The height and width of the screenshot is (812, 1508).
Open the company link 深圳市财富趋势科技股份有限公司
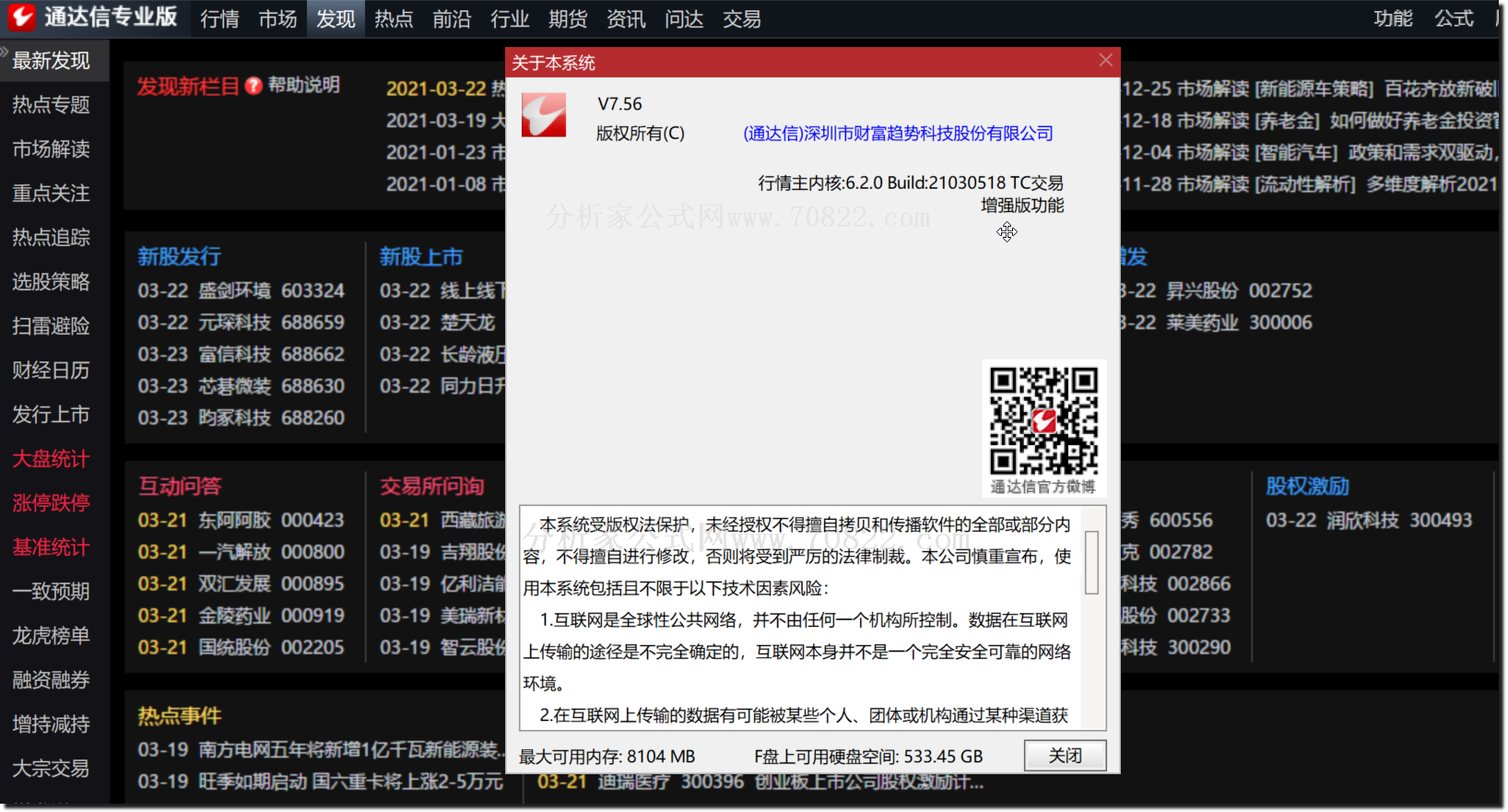[x=898, y=134]
